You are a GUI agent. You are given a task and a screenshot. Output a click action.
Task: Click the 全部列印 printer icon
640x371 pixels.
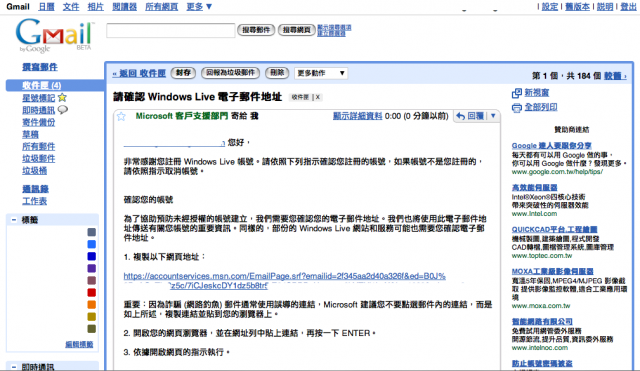tap(516, 108)
